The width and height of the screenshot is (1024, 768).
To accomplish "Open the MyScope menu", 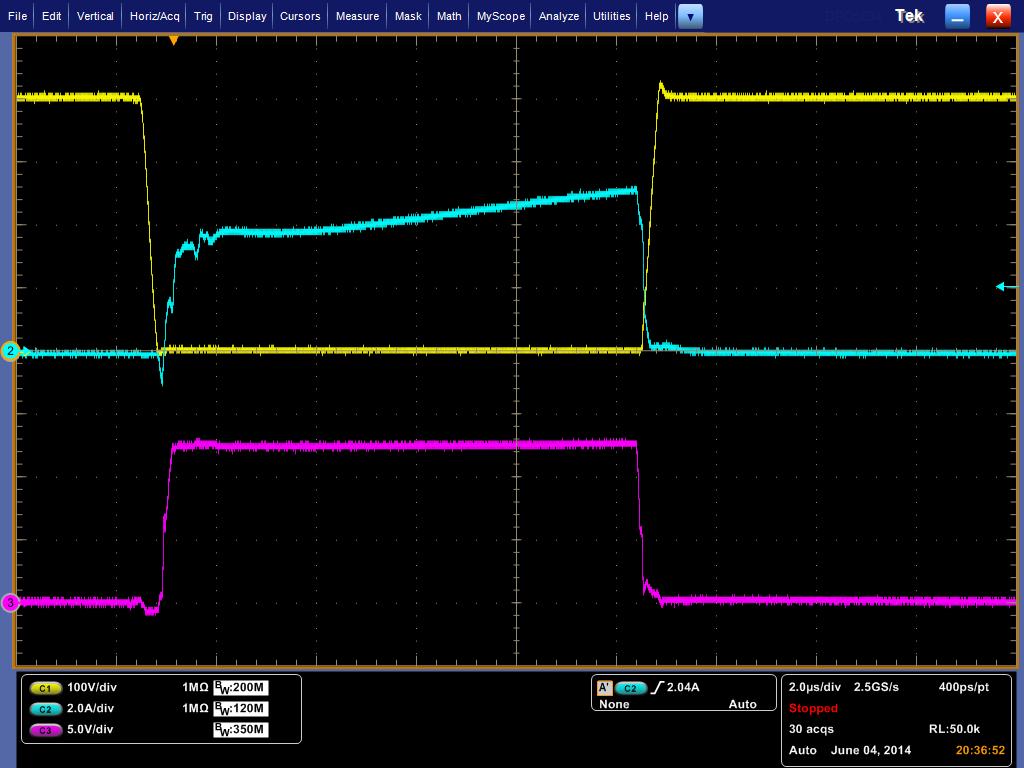I will 500,16.
